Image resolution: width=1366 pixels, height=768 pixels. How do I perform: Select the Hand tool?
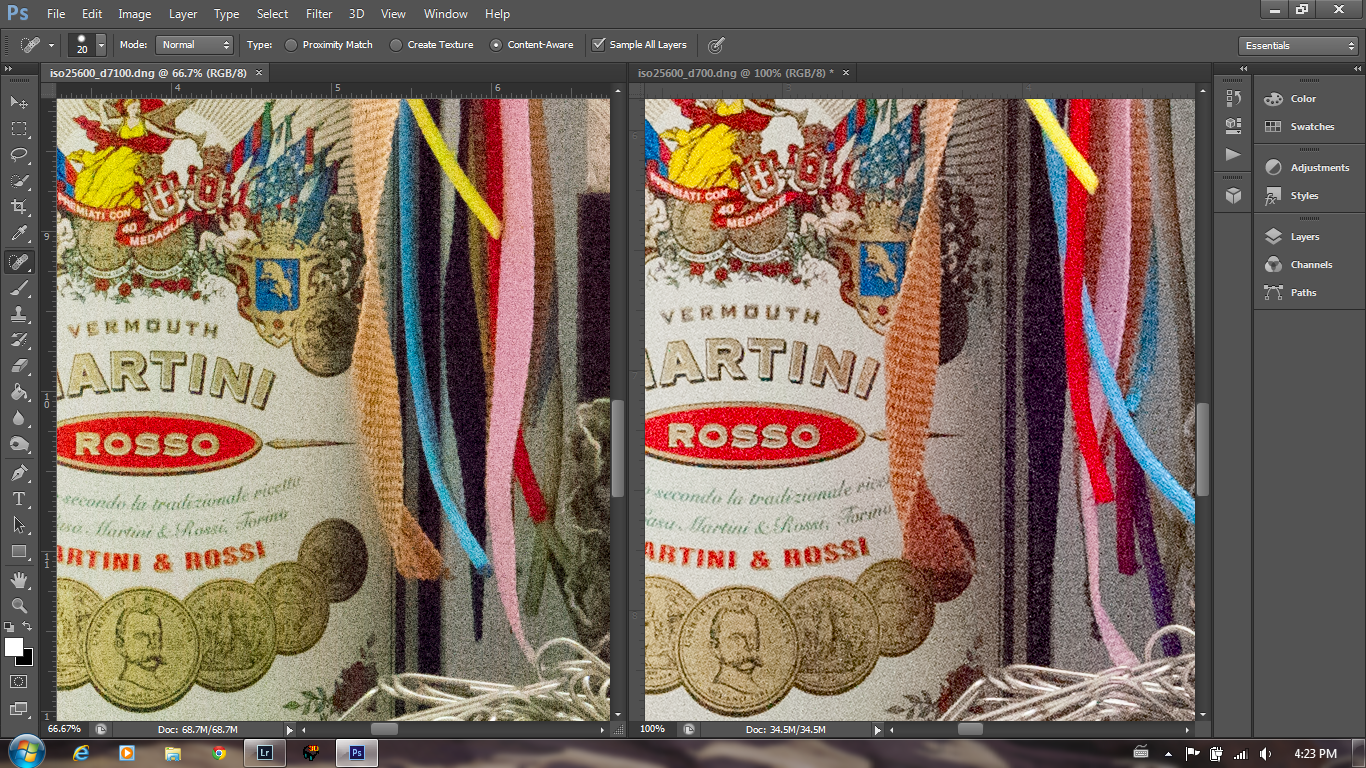(19, 579)
